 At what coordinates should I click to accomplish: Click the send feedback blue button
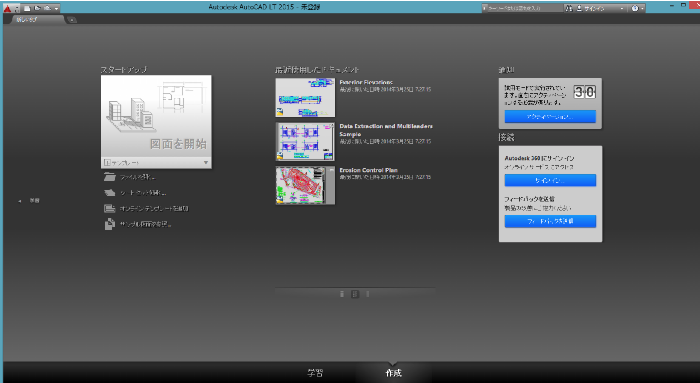click(550, 221)
